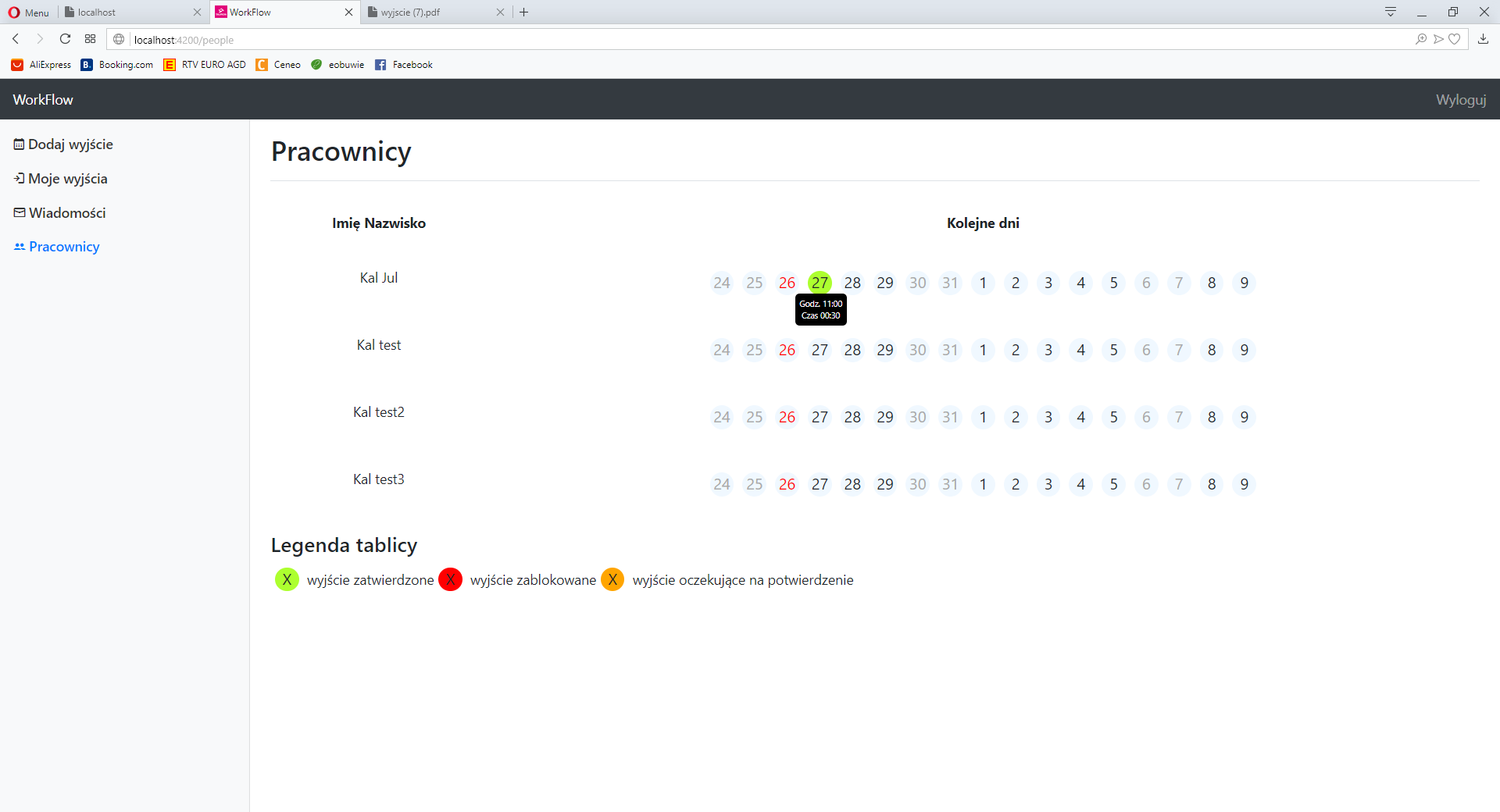Open Pracownicy in sidebar

tap(57, 247)
